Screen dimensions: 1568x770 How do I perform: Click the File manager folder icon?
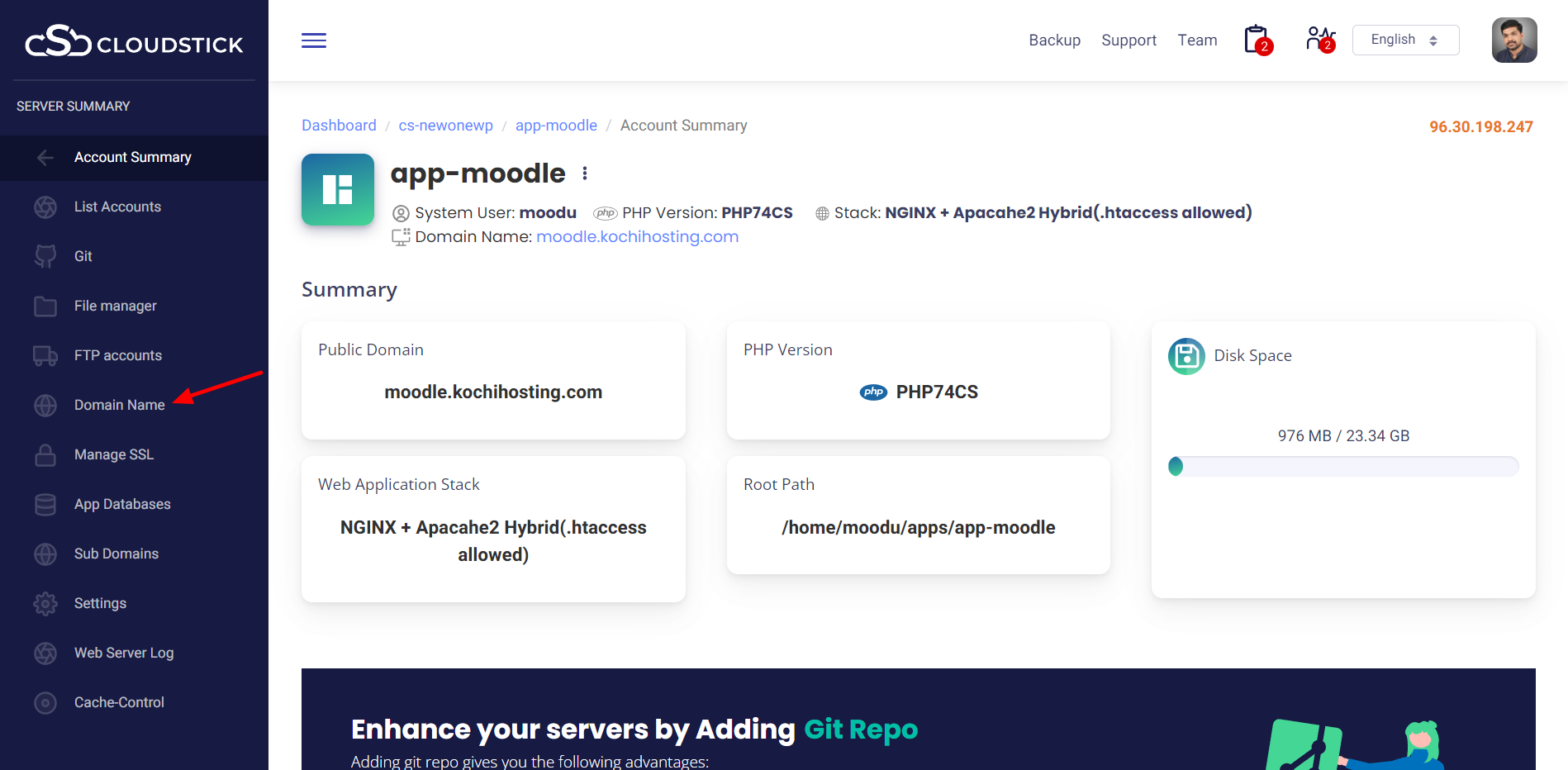(x=45, y=307)
